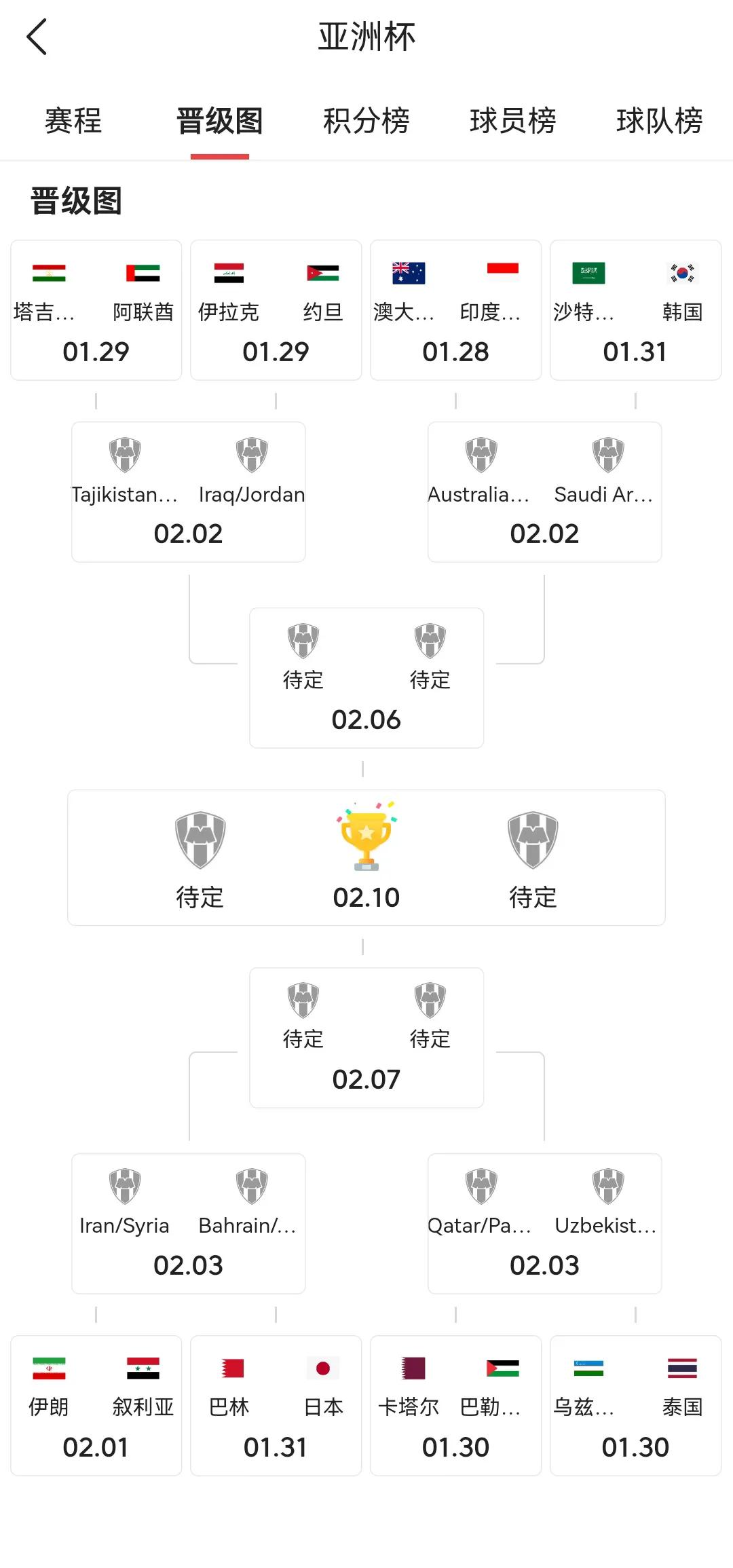The width and height of the screenshot is (733, 1568).
Task: Open the Iran/Syria quarterfinal card
Action: click(189, 1224)
